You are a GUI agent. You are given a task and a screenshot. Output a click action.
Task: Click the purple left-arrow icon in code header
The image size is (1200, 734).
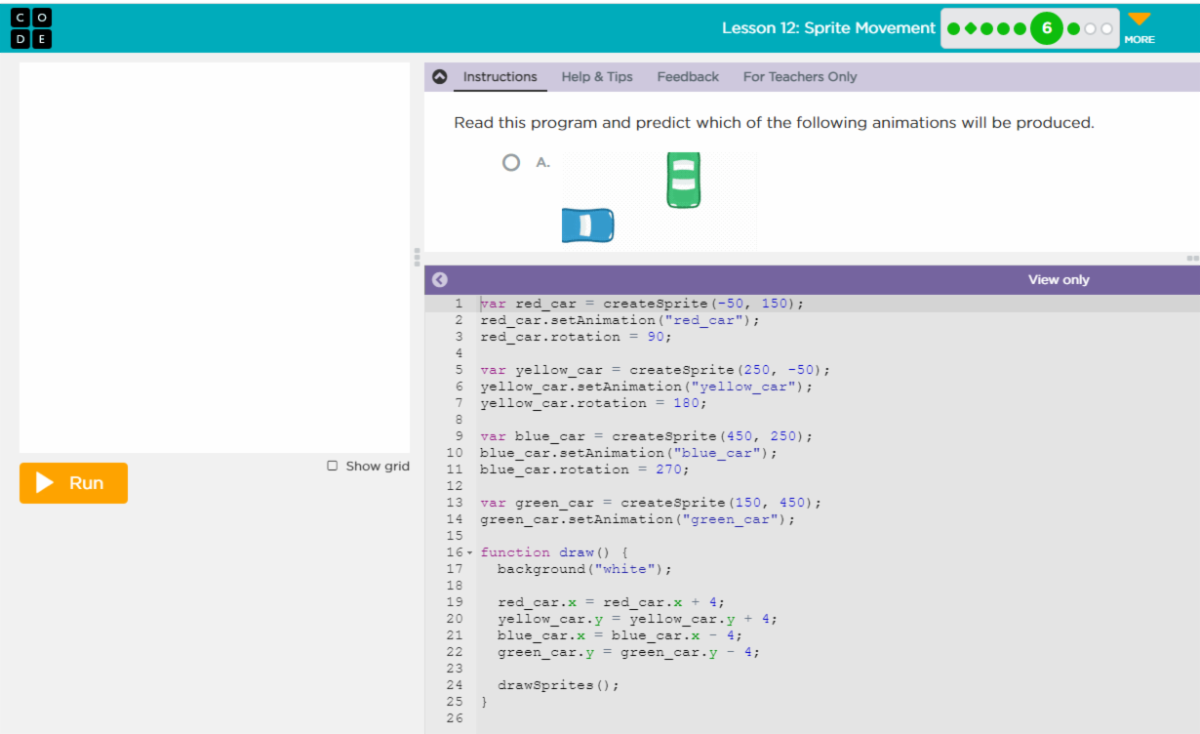click(439, 280)
